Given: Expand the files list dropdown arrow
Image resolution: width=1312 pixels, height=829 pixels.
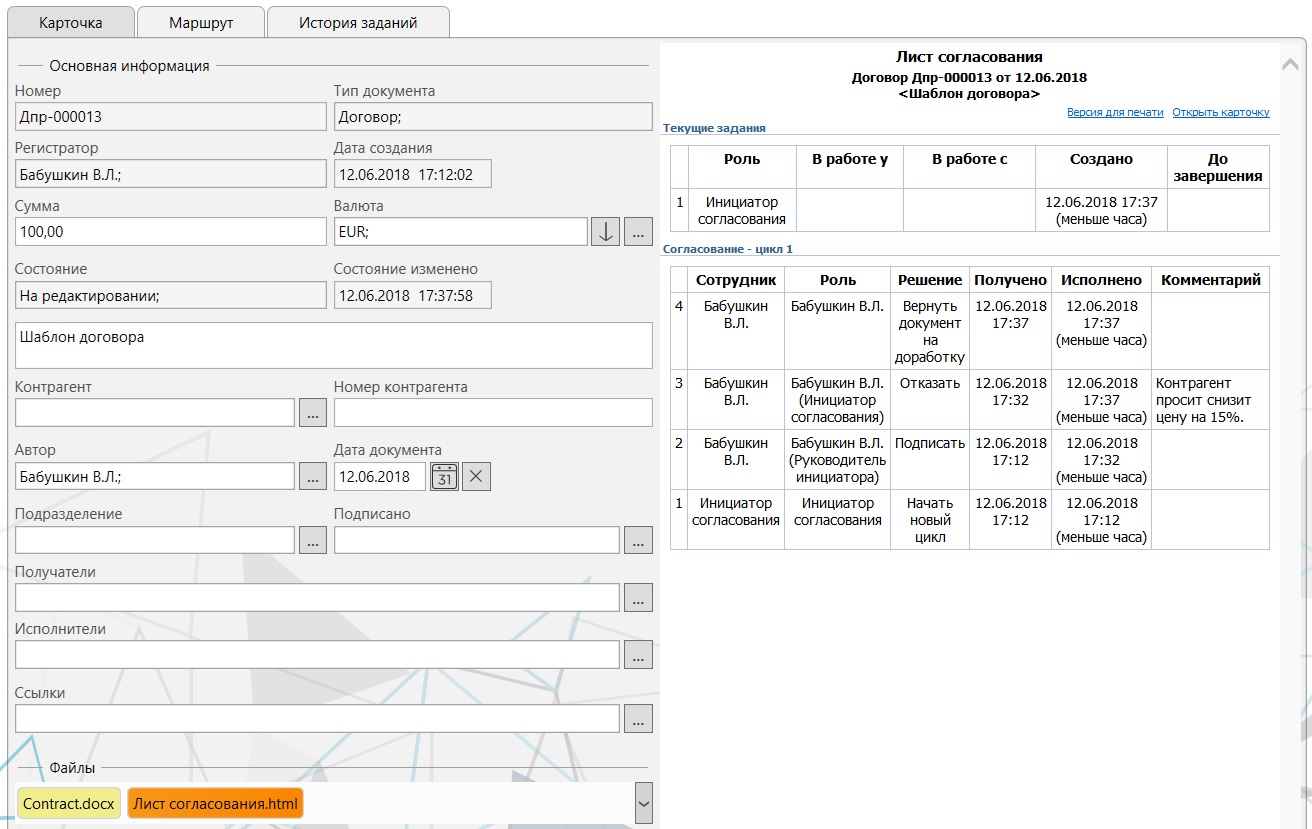Looking at the screenshot, I should (643, 802).
